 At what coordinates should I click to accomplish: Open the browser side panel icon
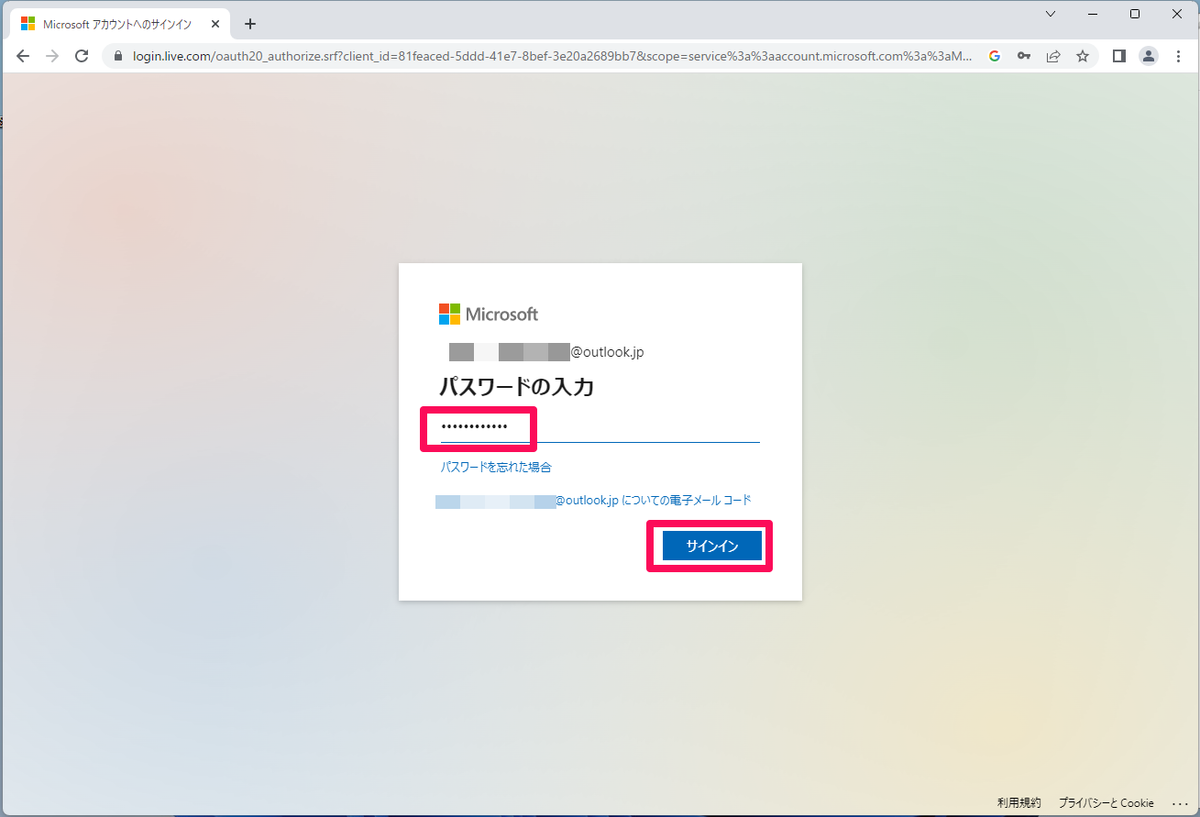point(1119,57)
